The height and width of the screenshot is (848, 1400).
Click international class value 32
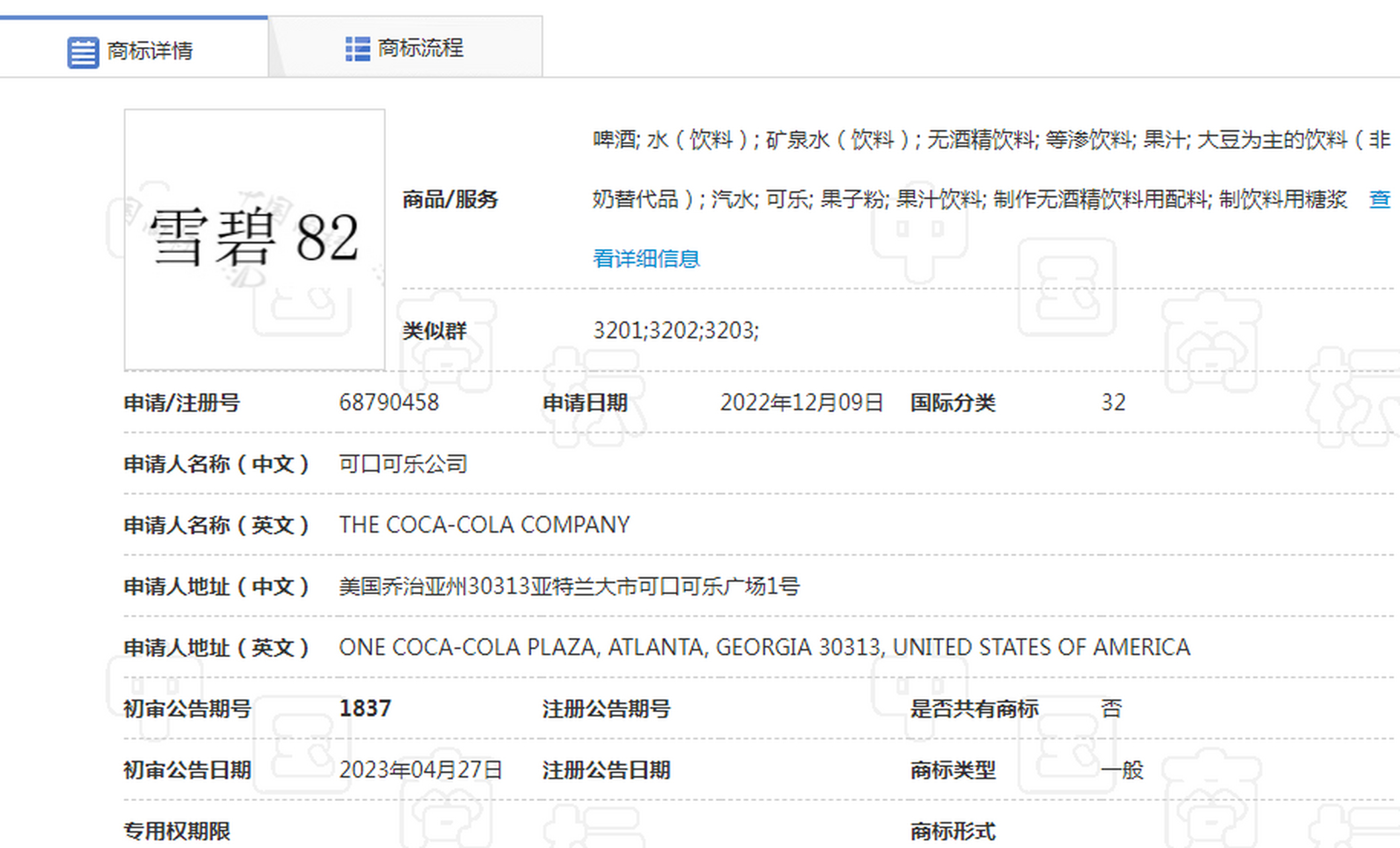coord(1113,402)
